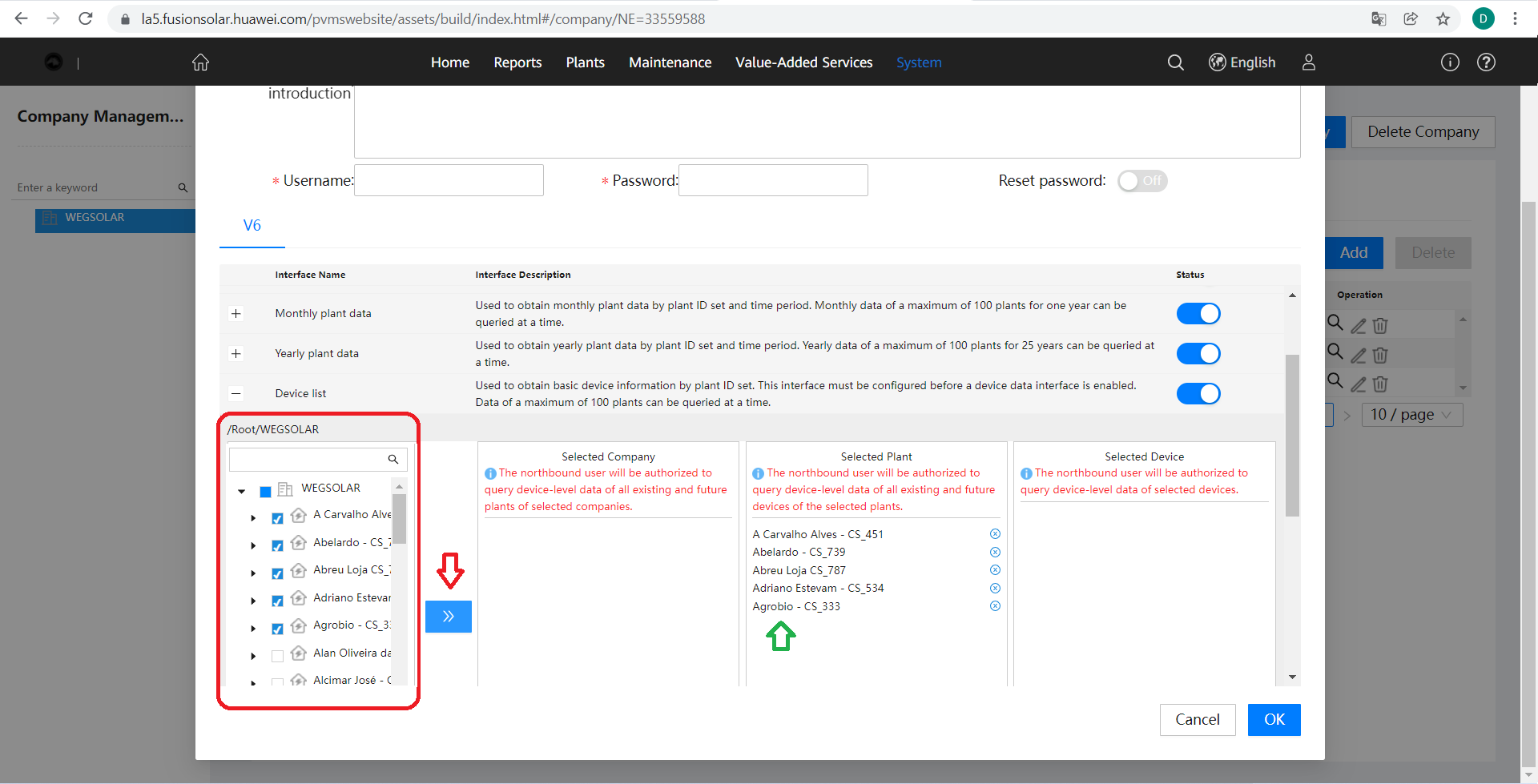Remove Agrobio - CS_333 from Selected Plant

(995, 606)
